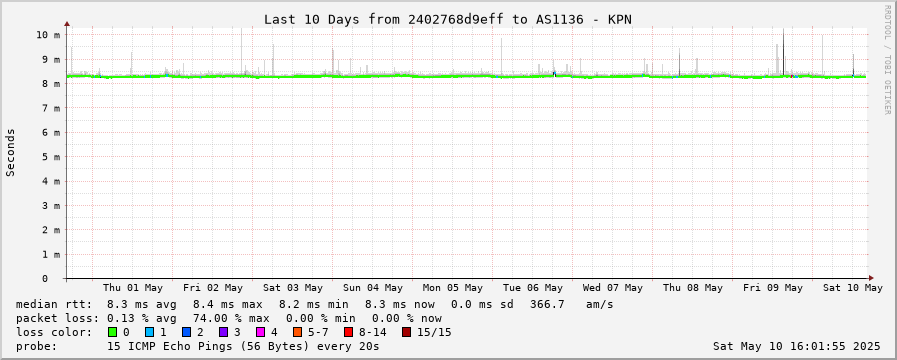Click the purple loss color 3 swatch
This screenshot has height=360, width=897.
tap(223, 332)
